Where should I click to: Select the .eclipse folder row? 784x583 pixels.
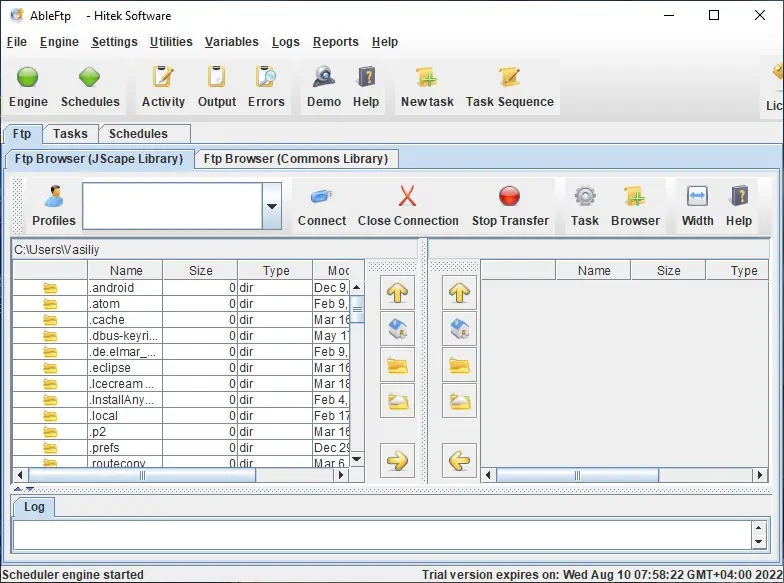pyautogui.click(x=181, y=368)
